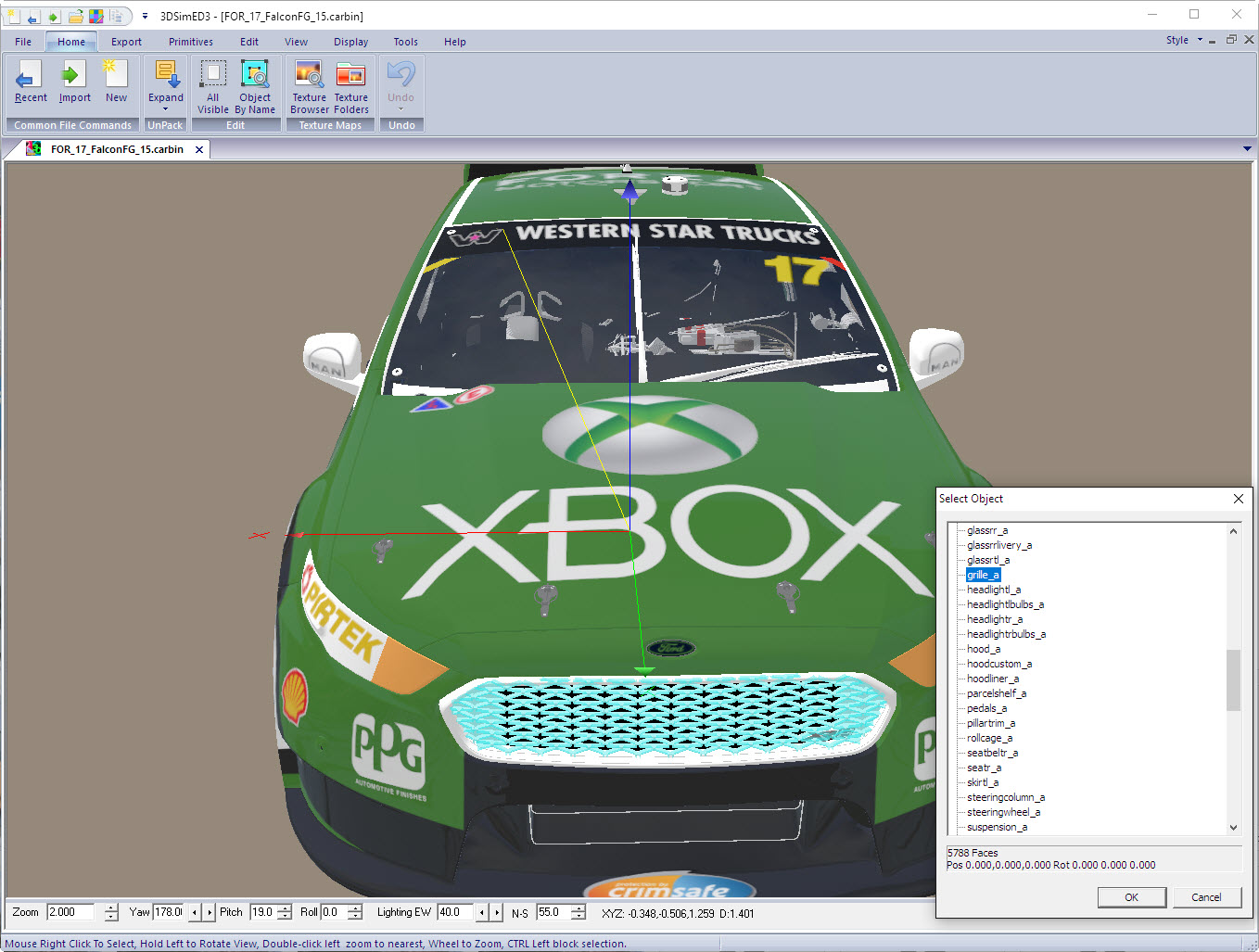Image resolution: width=1259 pixels, height=952 pixels.
Task: Open the View ribbon tab
Action: (296, 42)
